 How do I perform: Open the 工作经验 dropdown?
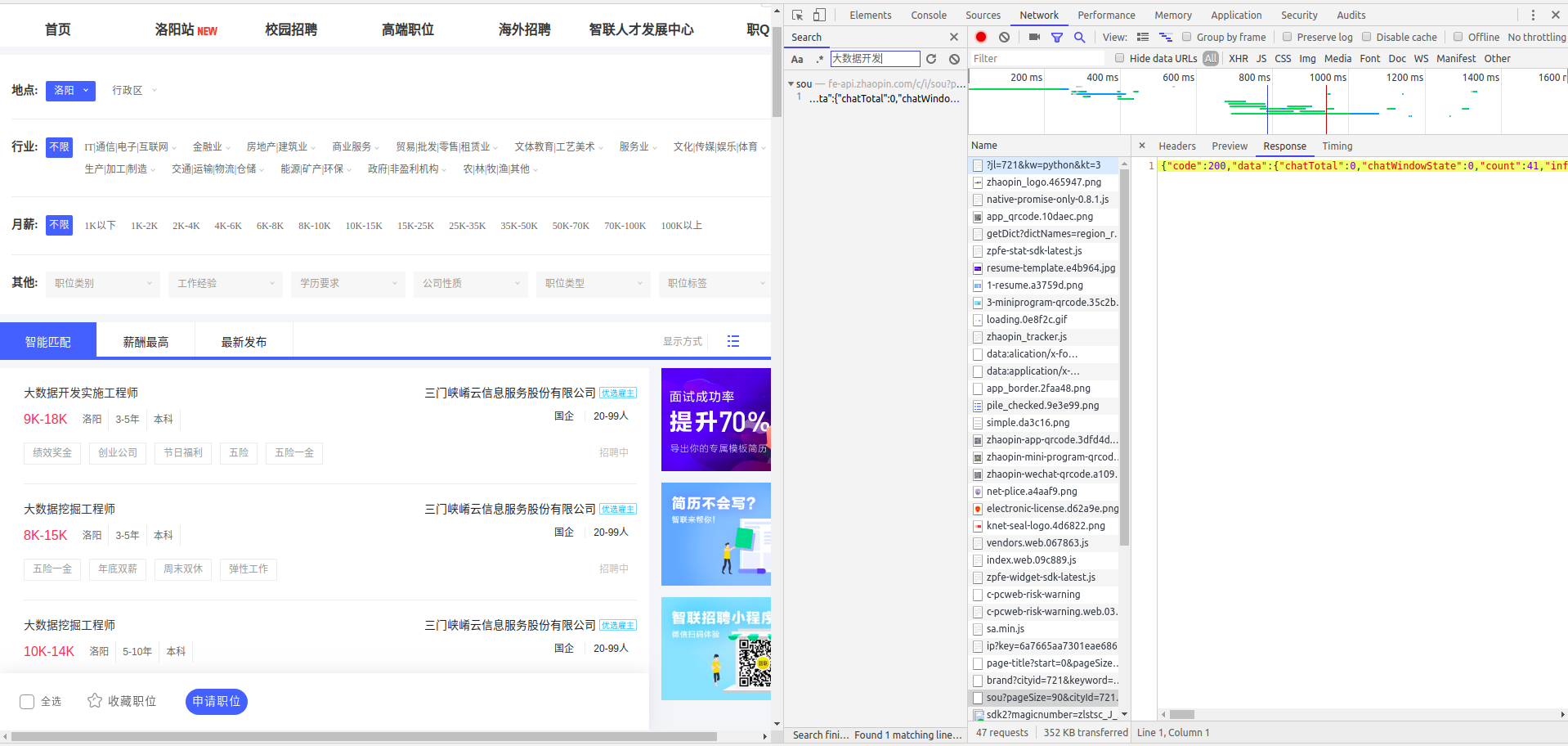tap(226, 283)
